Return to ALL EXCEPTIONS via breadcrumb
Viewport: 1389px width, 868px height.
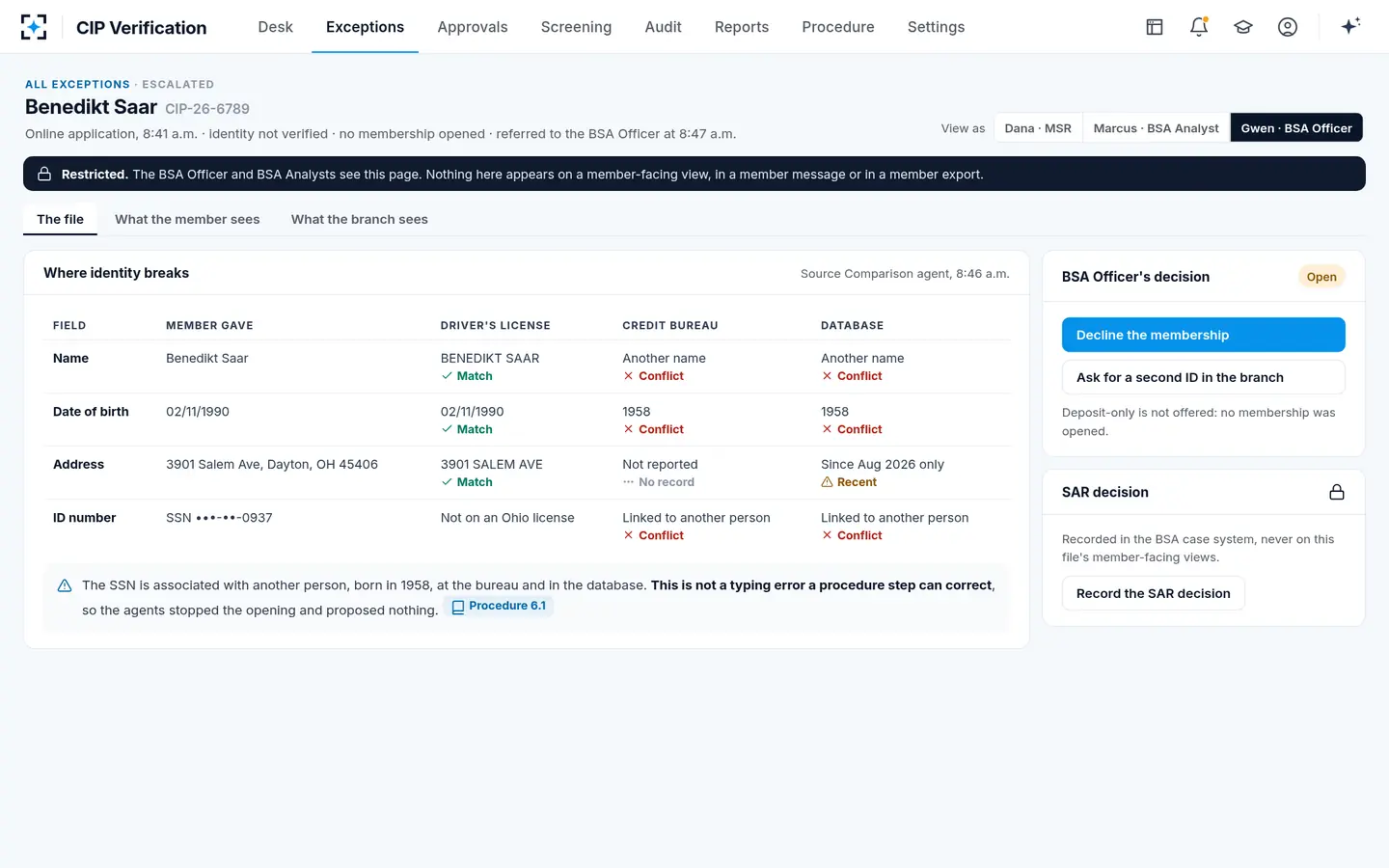(x=77, y=85)
